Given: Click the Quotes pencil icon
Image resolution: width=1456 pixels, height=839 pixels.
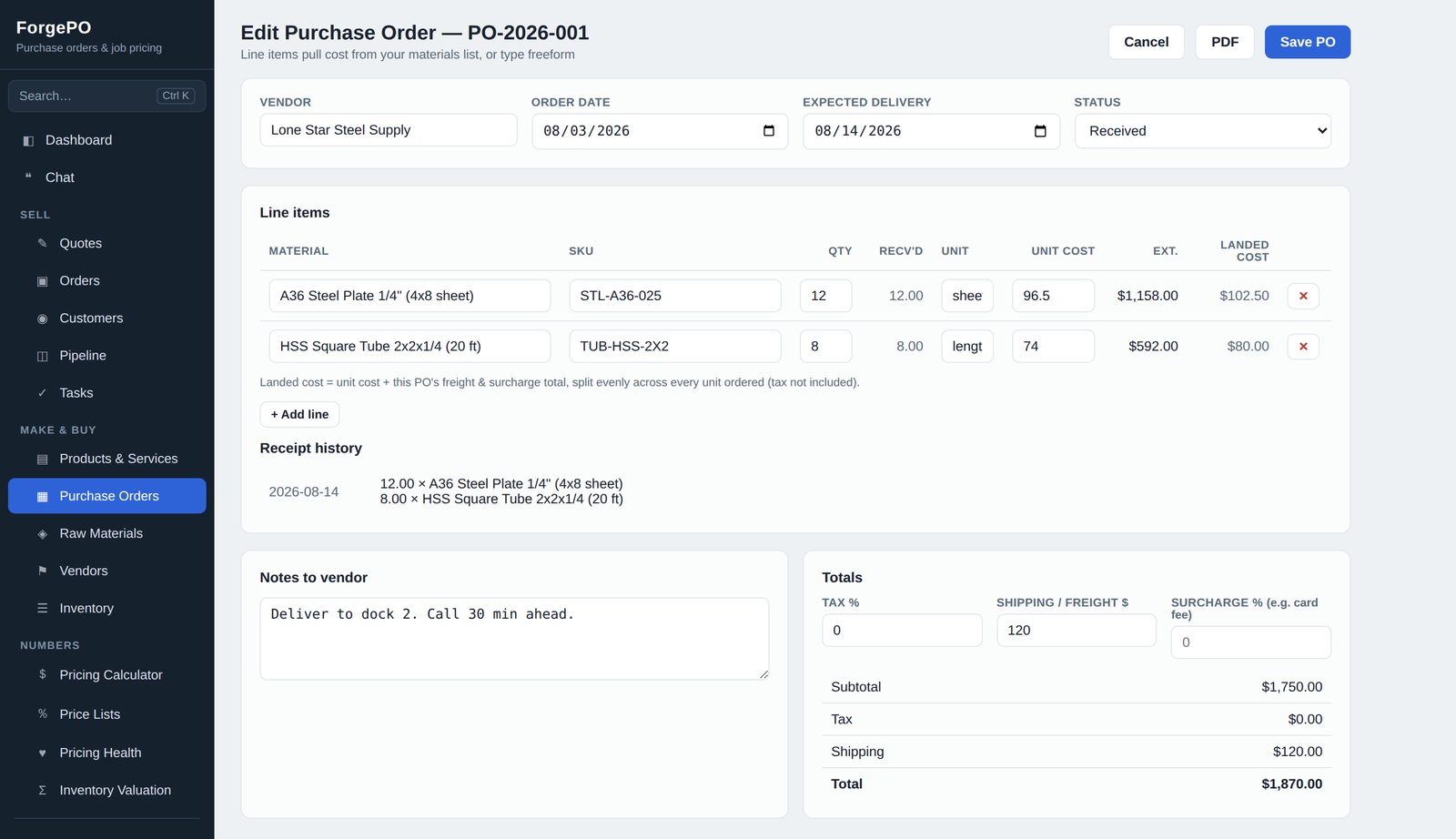Looking at the screenshot, I should point(42,243).
